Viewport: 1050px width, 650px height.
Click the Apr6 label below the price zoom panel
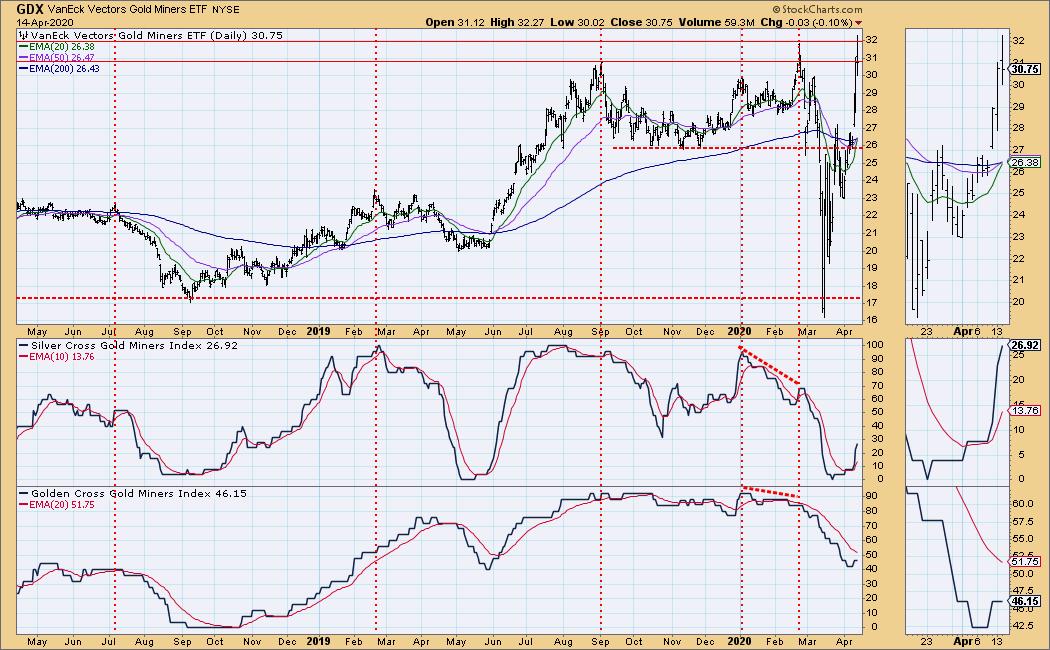[967, 331]
